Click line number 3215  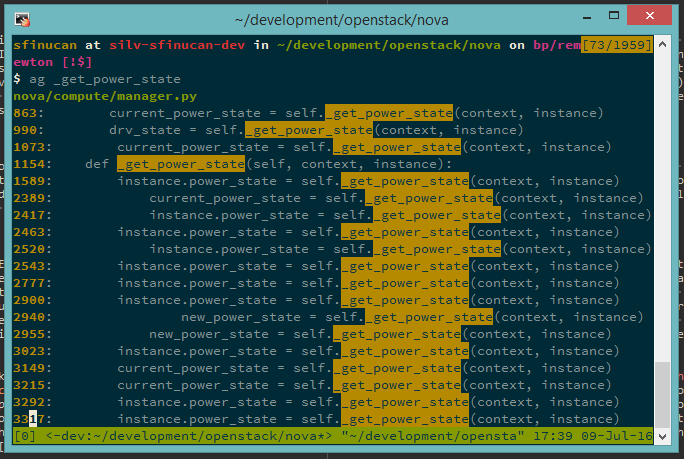pyautogui.click(x=29, y=386)
